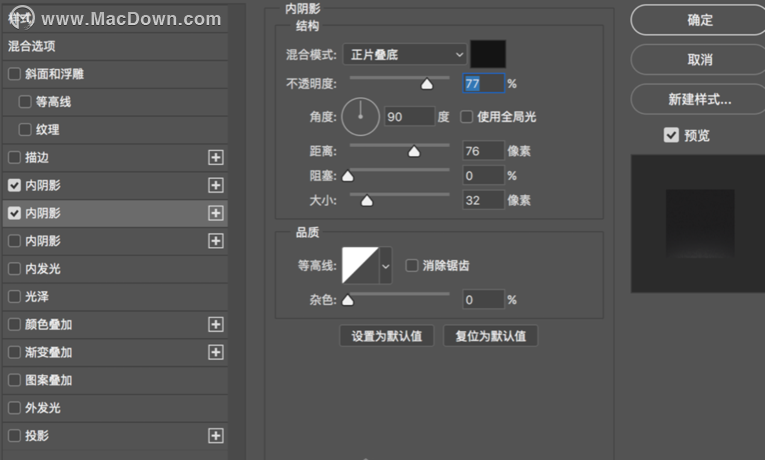Select 描边 label in styles list

click(37, 158)
